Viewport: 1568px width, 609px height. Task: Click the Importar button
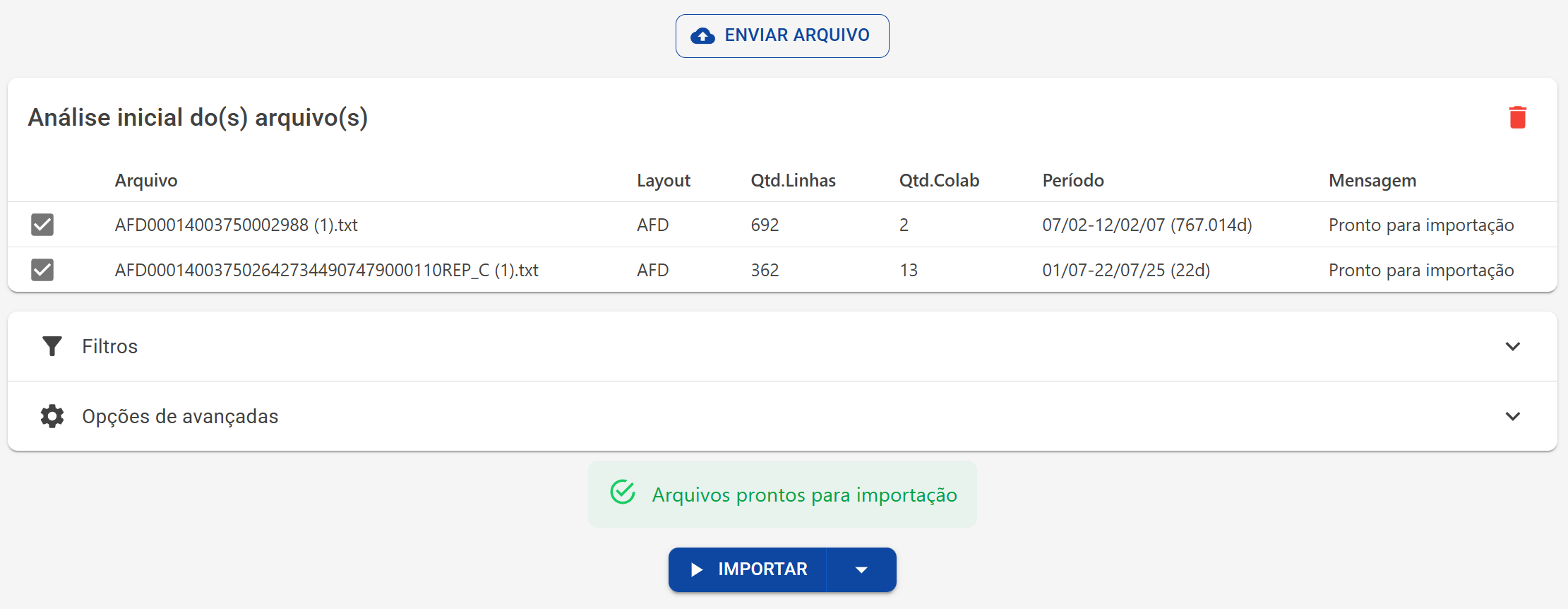(x=748, y=569)
